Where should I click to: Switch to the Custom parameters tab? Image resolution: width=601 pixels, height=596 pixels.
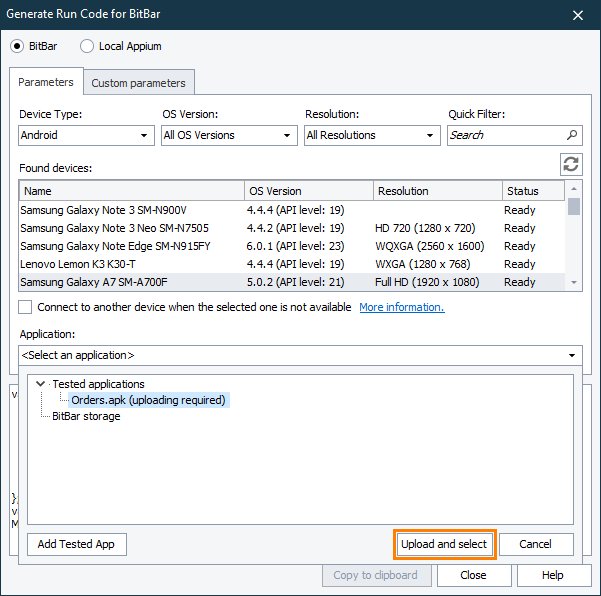[x=138, y=83]
